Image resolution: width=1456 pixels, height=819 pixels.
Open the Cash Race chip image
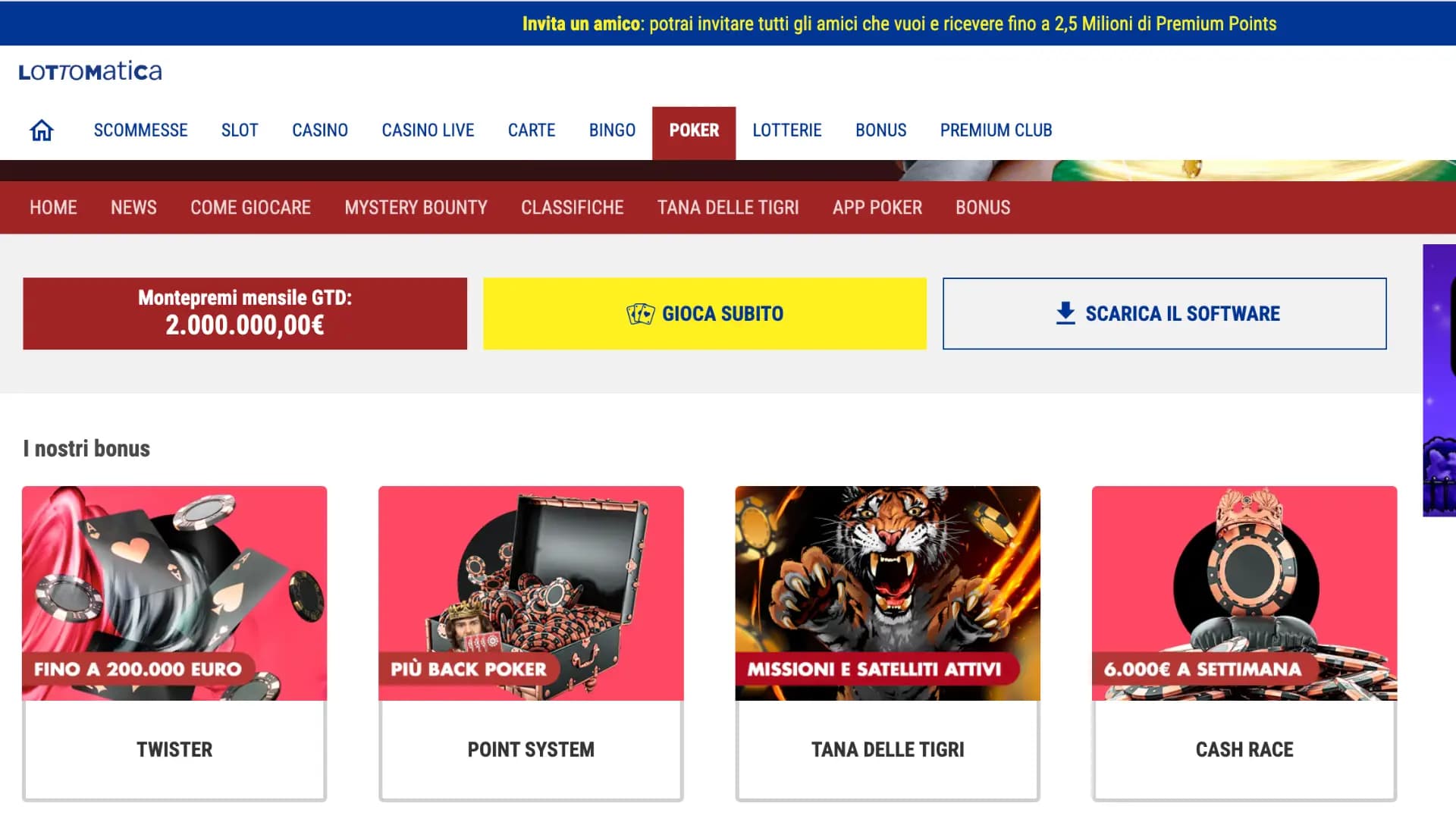[1244, 593]
